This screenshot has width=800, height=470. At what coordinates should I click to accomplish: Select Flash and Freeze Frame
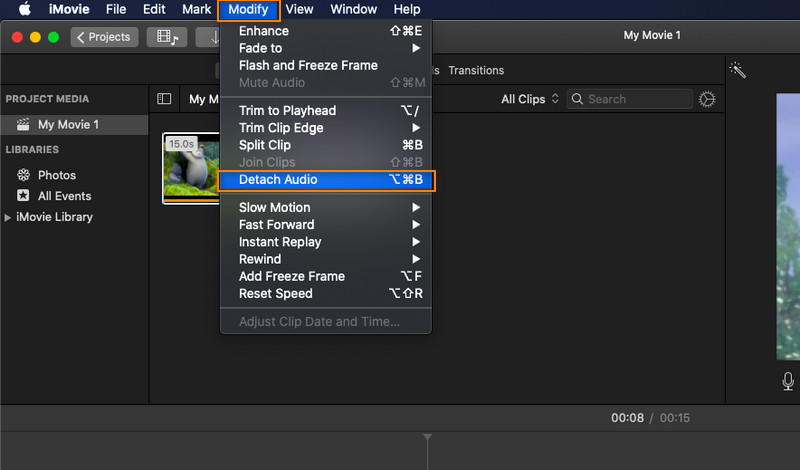[326, 65]
